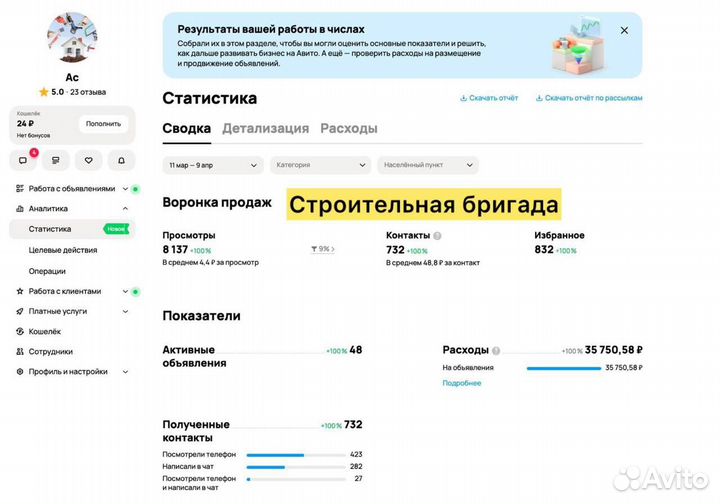This screenshot has height=504, width=720.
Task: Click the Работа с объявлениями icon
Action: (x=20, y=189)
